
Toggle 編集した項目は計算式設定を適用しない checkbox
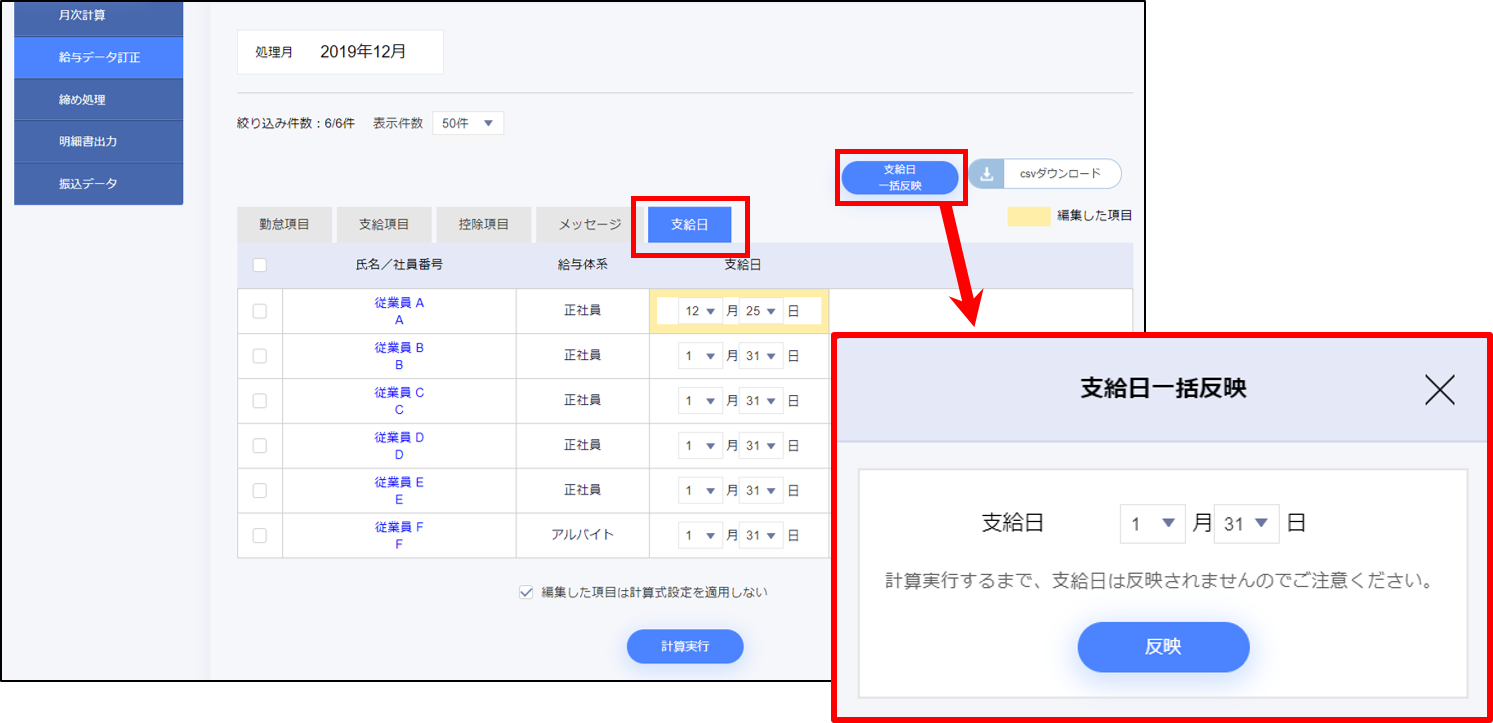click(526, 592)
